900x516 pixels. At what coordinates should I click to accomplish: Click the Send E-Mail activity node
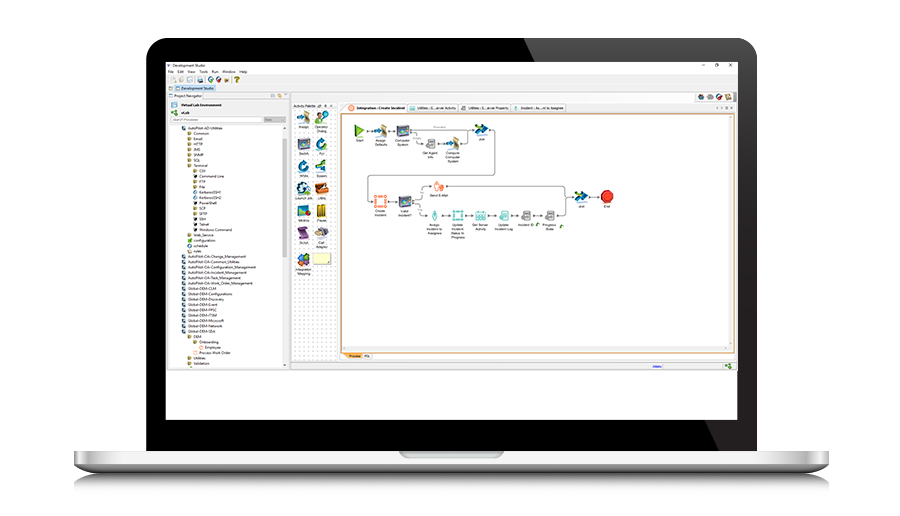click(x=437, y=186)
